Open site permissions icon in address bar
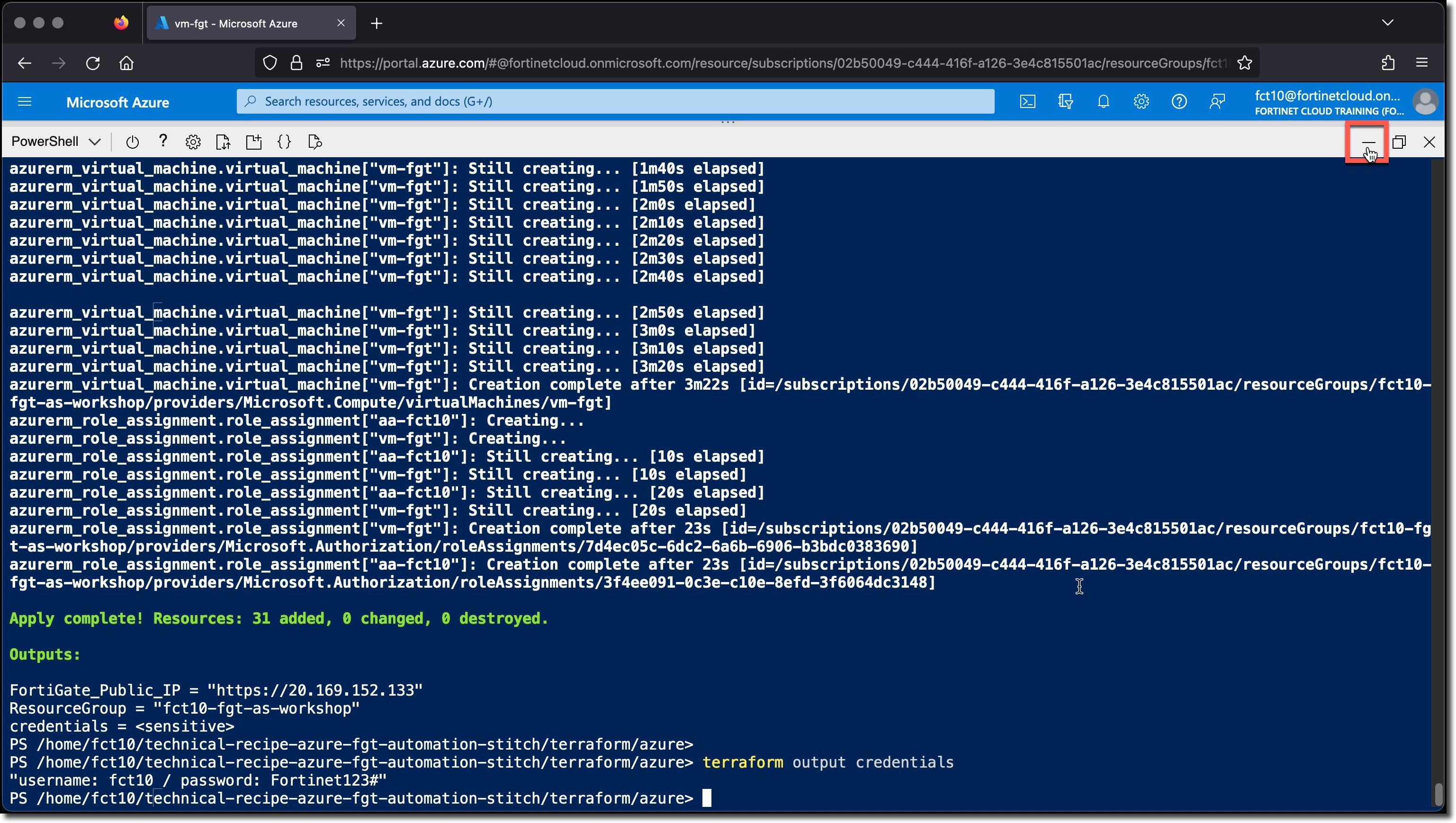Image resolution: width=1456 pixels, height=823 pixels. click(323, 63)
